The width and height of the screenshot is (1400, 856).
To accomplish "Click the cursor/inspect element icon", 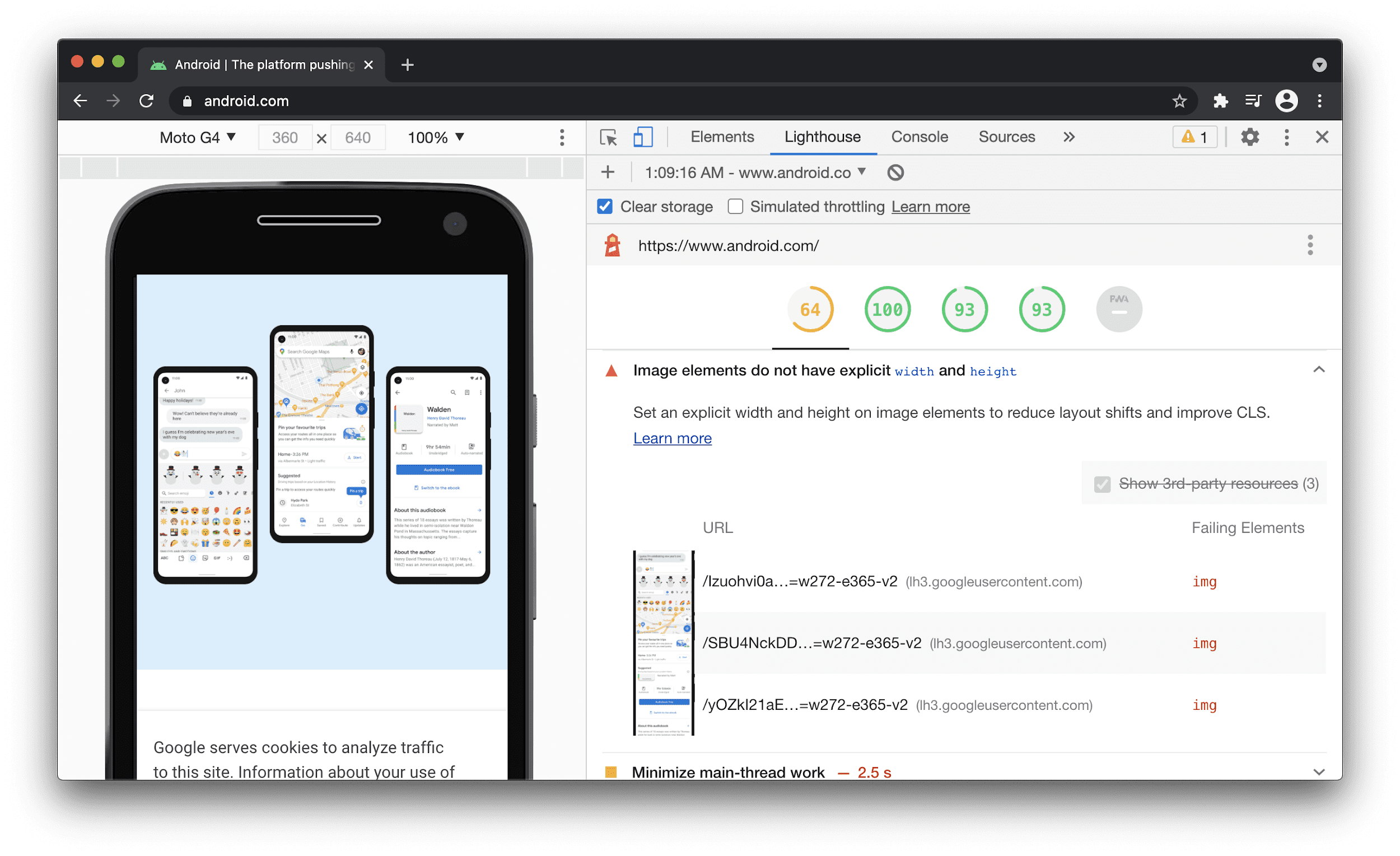I will [x=608, y=138].
